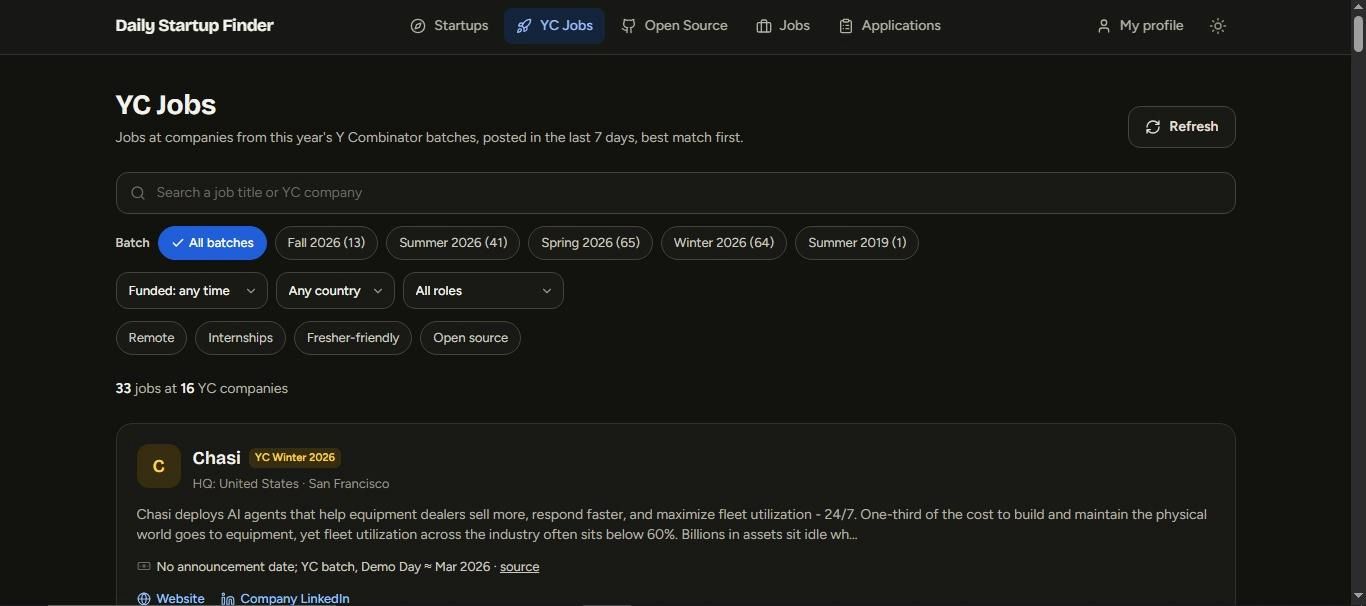Toggle light theme with sun icon

tap(1217, 26)
